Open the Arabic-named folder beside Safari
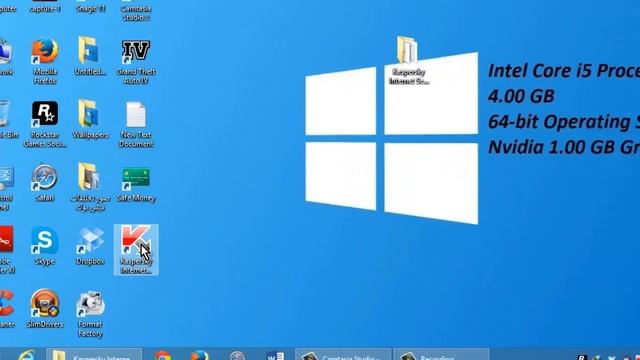 (90, 187)
